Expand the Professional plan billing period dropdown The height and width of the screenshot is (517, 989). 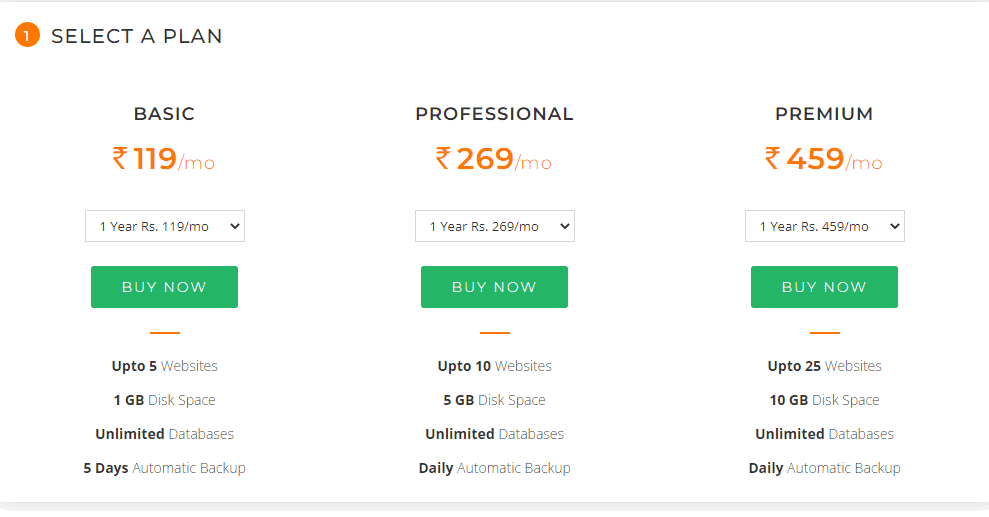coord(494,226)
